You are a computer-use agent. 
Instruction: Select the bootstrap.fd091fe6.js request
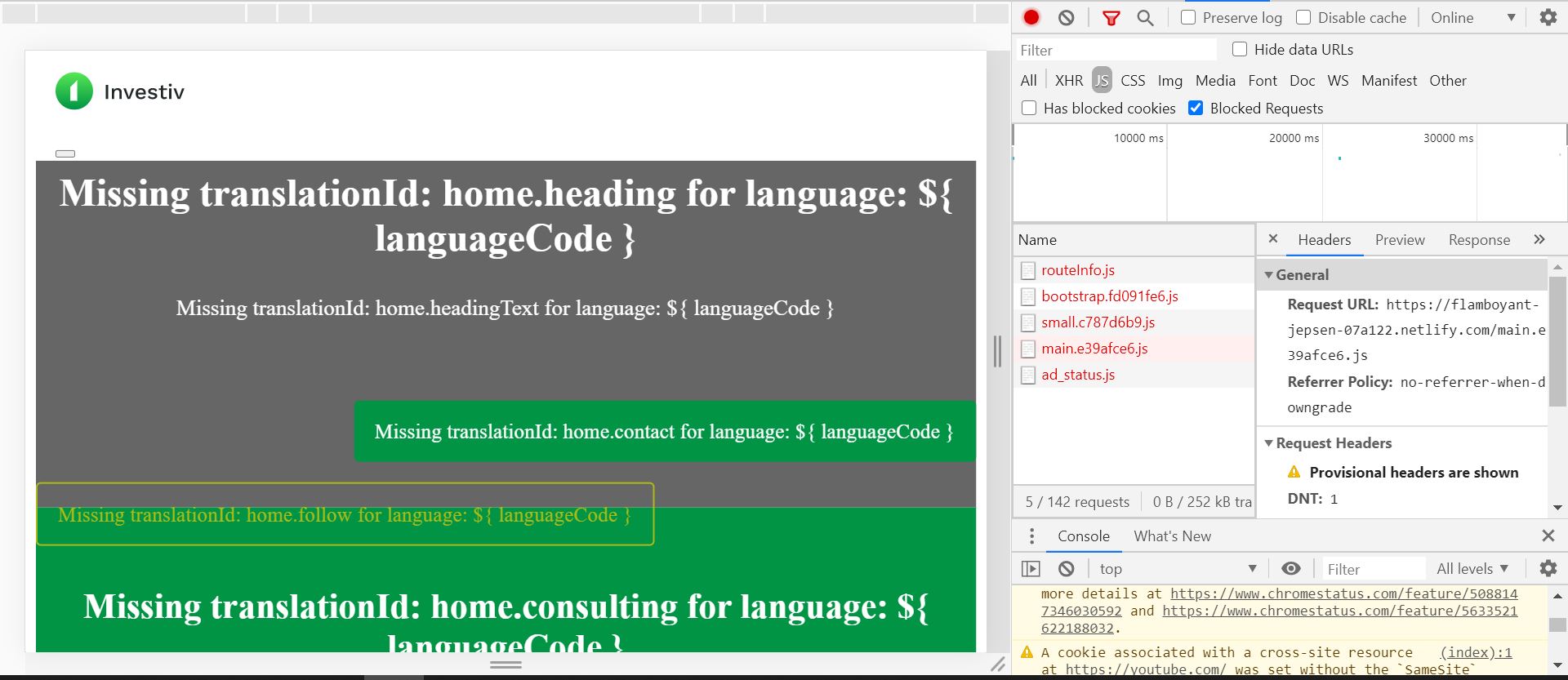click(x=1134, y=296)
